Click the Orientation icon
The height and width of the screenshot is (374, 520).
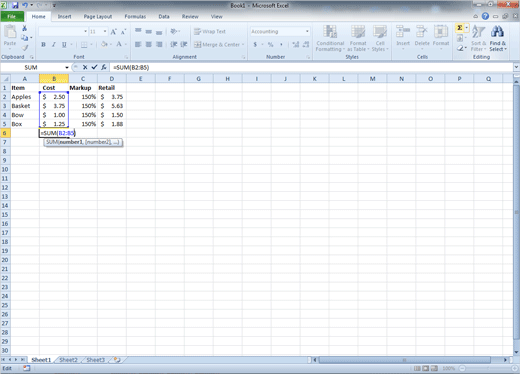coord(174,31)
